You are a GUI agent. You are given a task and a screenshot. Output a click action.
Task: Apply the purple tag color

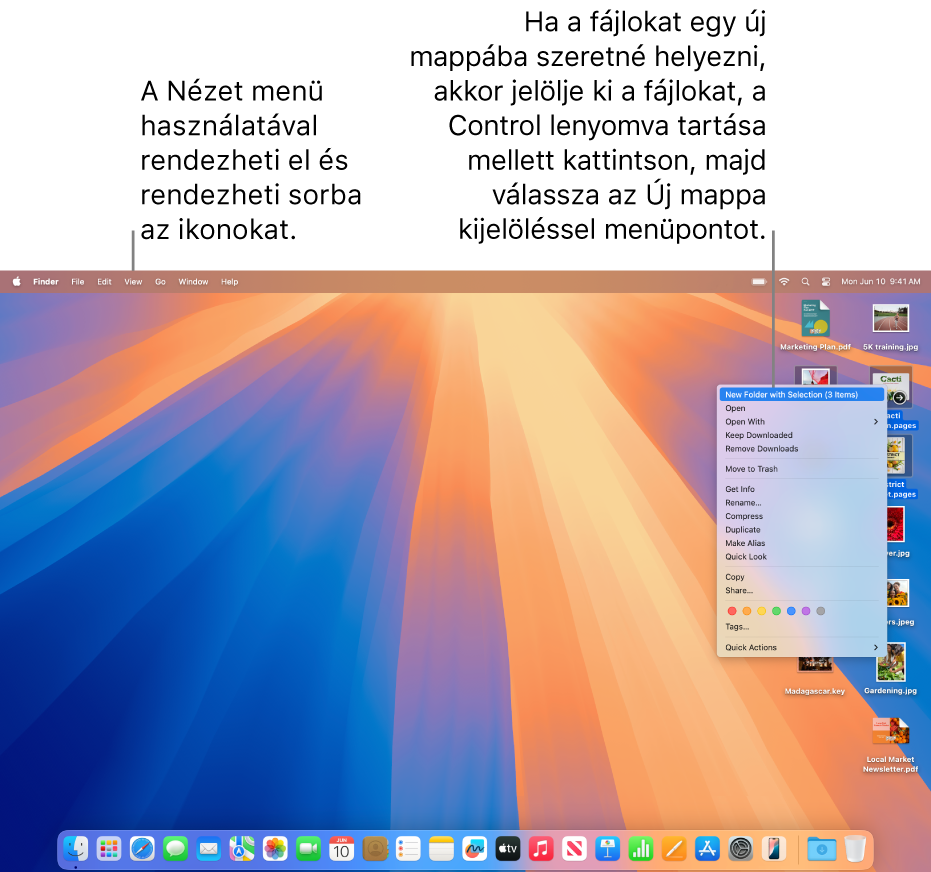click(x=806, y=611)
